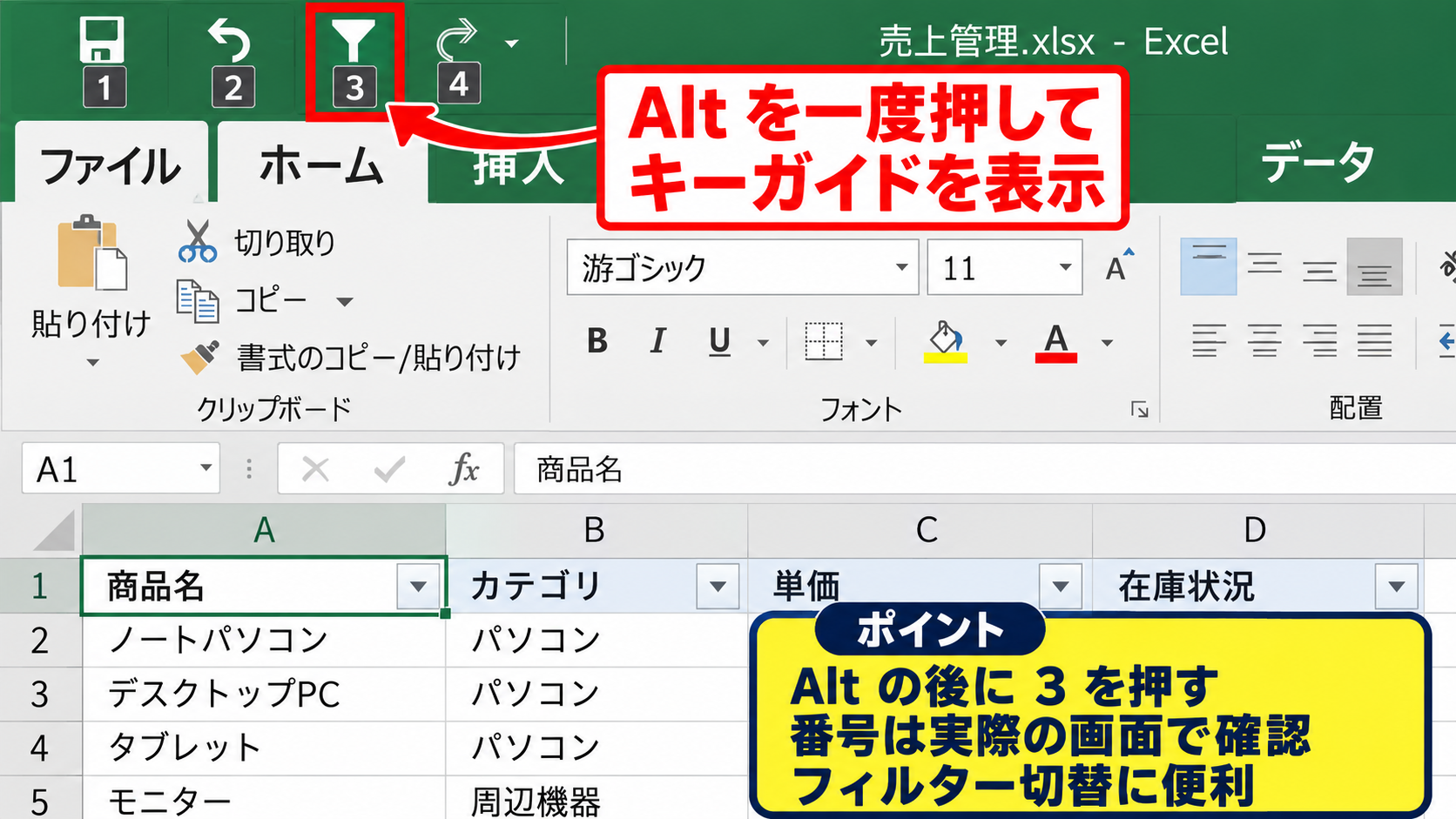Screen dimensions: 1456x819
Task: Open the カテゴリ column filter dropdown
Action: 718,586
